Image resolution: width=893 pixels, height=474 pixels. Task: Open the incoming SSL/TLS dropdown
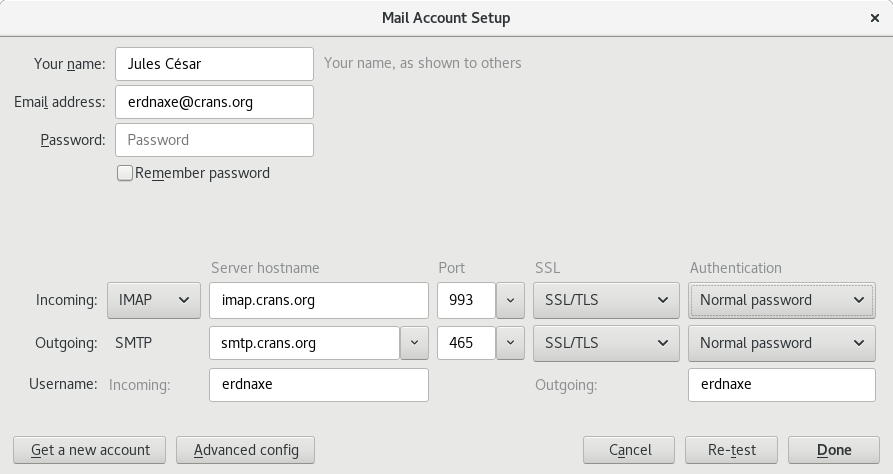(x=604, y=300)
